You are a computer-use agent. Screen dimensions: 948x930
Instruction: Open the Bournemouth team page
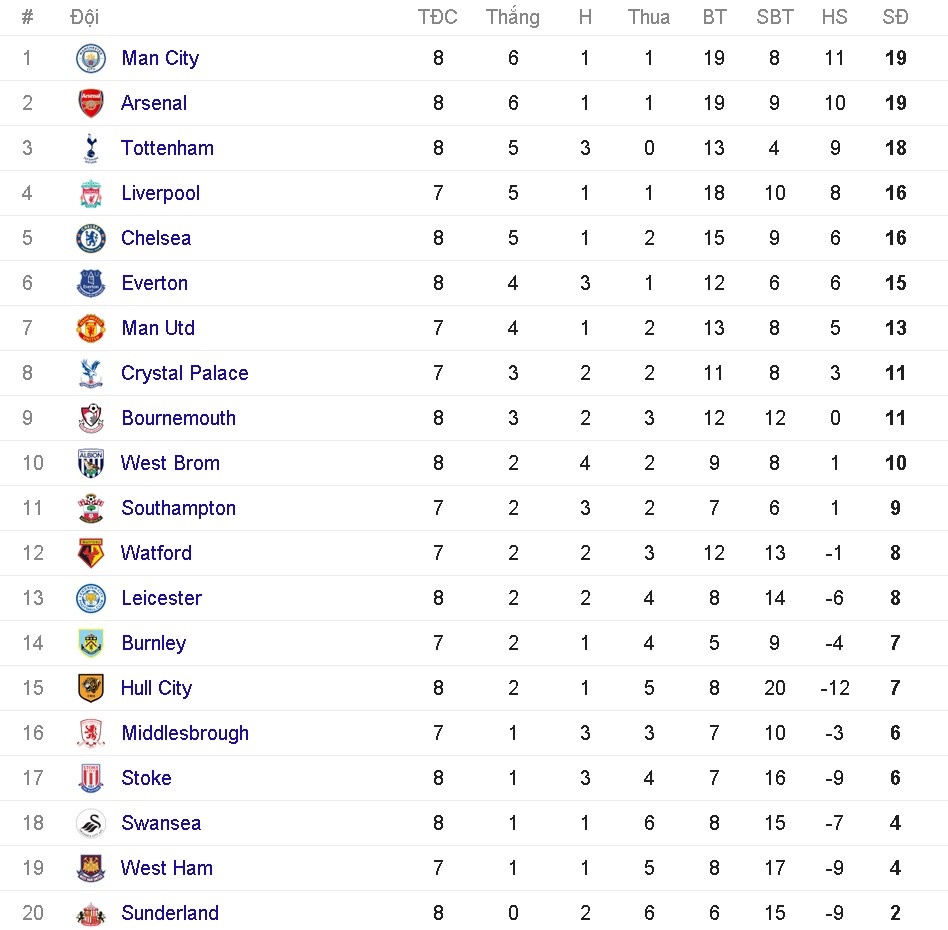coord(178,418)
